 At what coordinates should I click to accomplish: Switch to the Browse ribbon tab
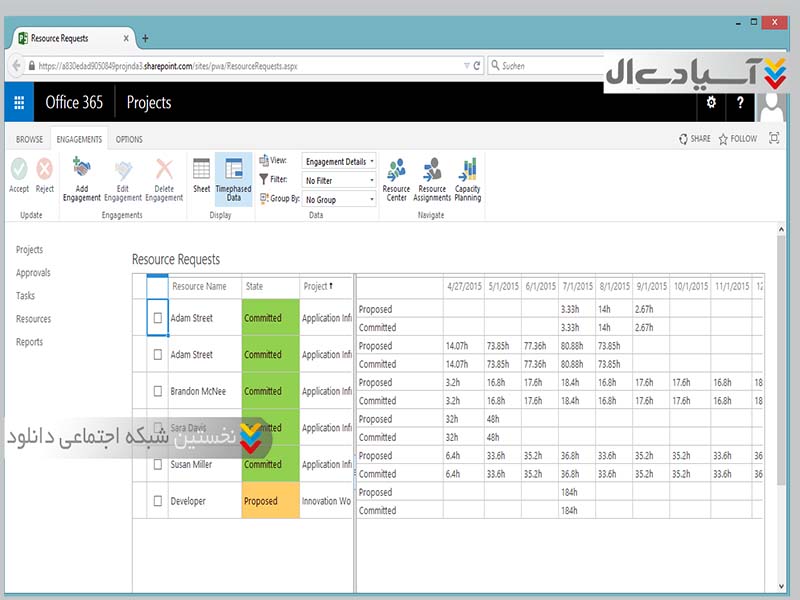[x=29, y=139]
